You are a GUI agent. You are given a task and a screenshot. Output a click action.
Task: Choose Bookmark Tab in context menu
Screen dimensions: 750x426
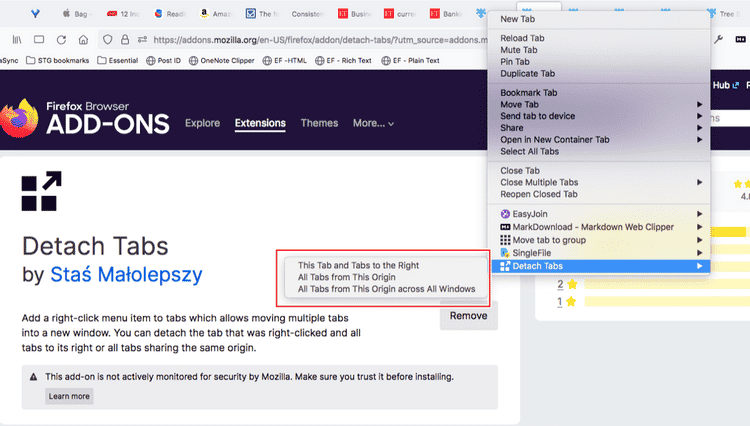point(599,93)
